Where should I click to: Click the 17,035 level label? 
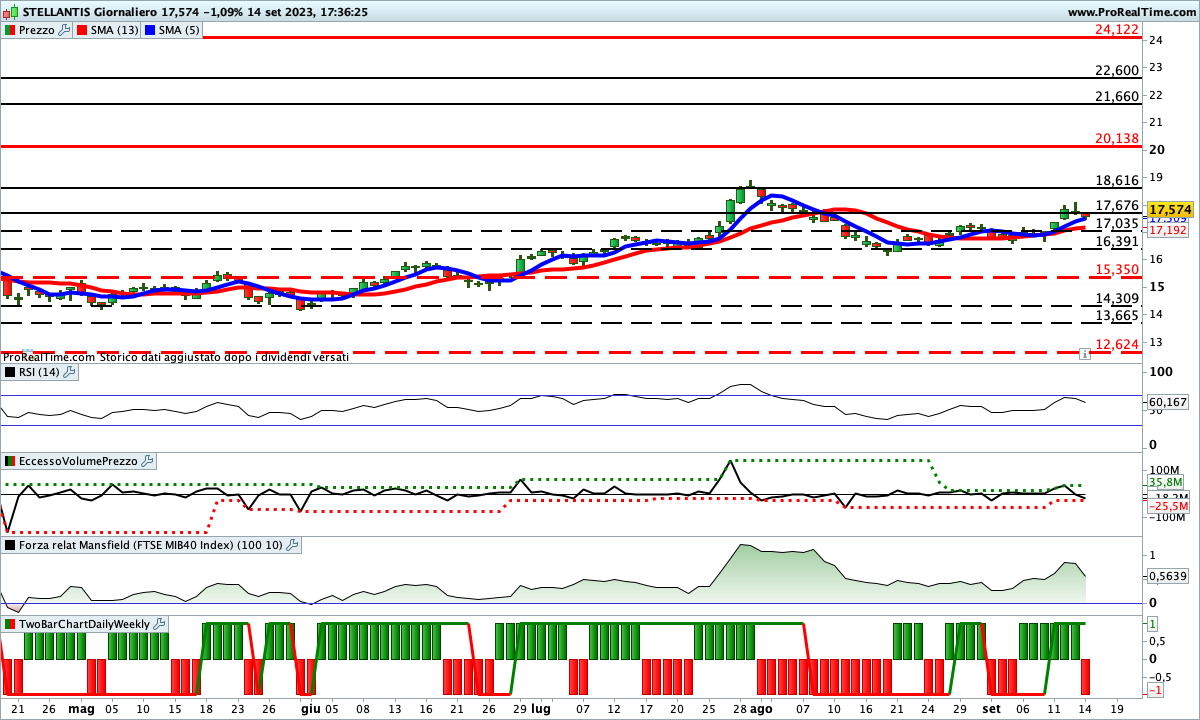pyautogui.click(x=1117, y=223)
